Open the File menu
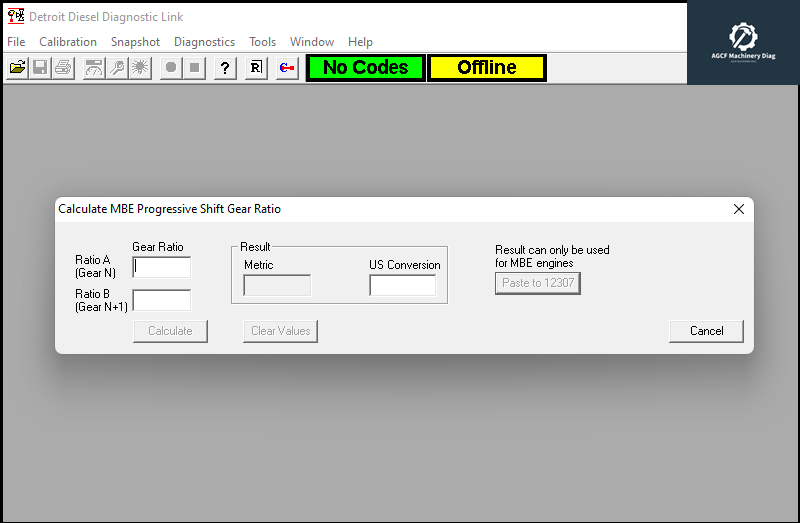Image resolution: width=800 pixels, height=523 pixels. (16, 42)
